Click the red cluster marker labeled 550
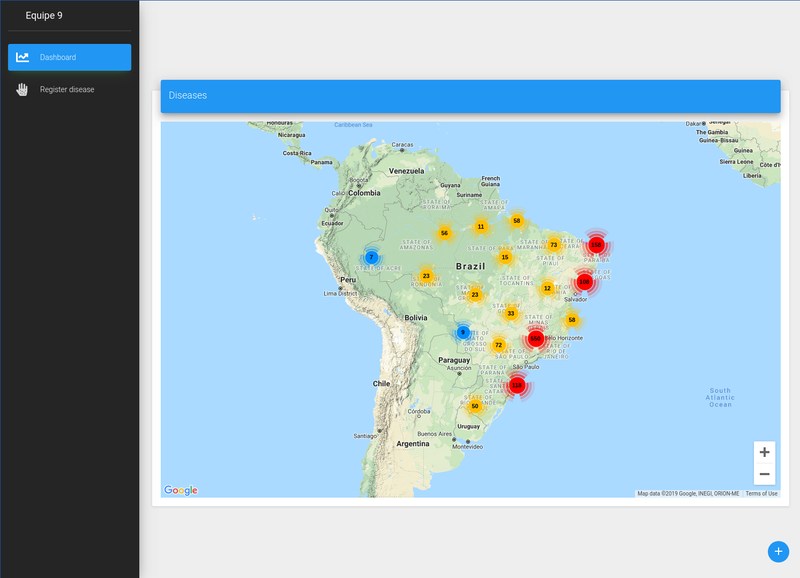800x578 pixels. [535, 339]
